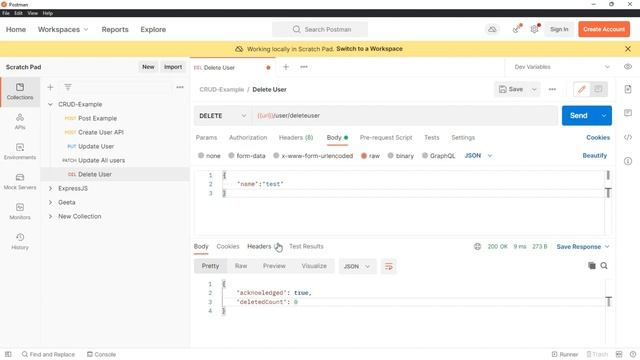
Task: Open the Send button dropdown arrow
Action: click(604, 116)
